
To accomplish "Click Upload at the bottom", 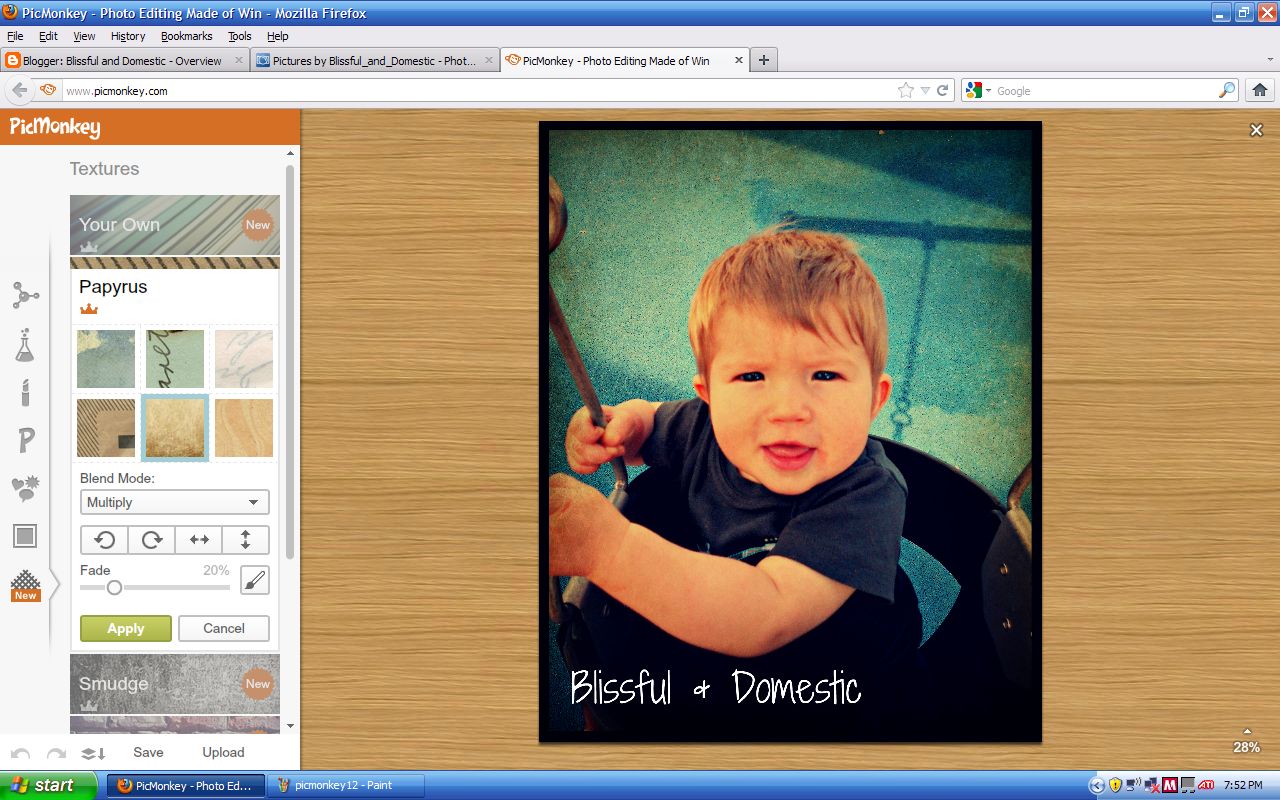I will [223, 752].
